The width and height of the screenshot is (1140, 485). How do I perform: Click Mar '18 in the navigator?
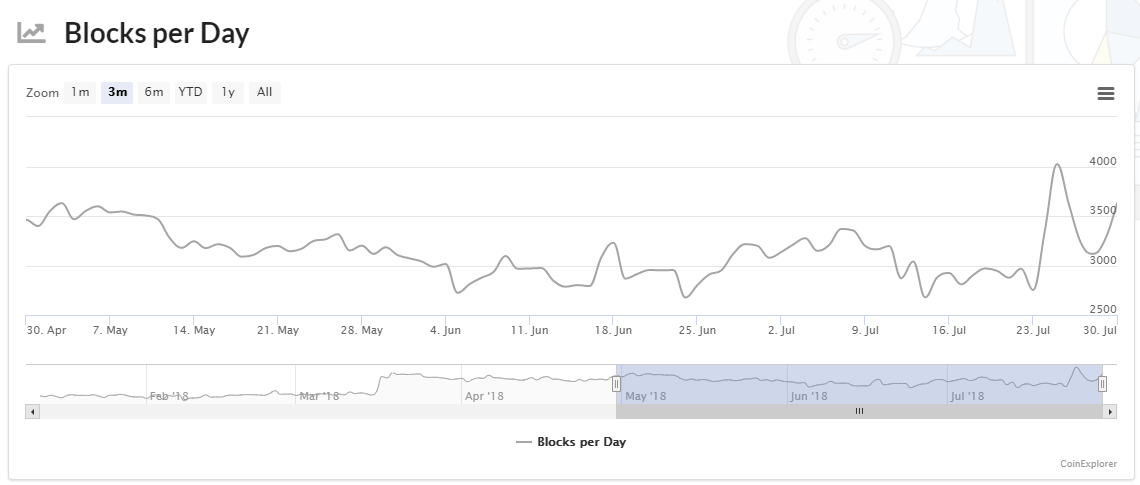point(319,396)
